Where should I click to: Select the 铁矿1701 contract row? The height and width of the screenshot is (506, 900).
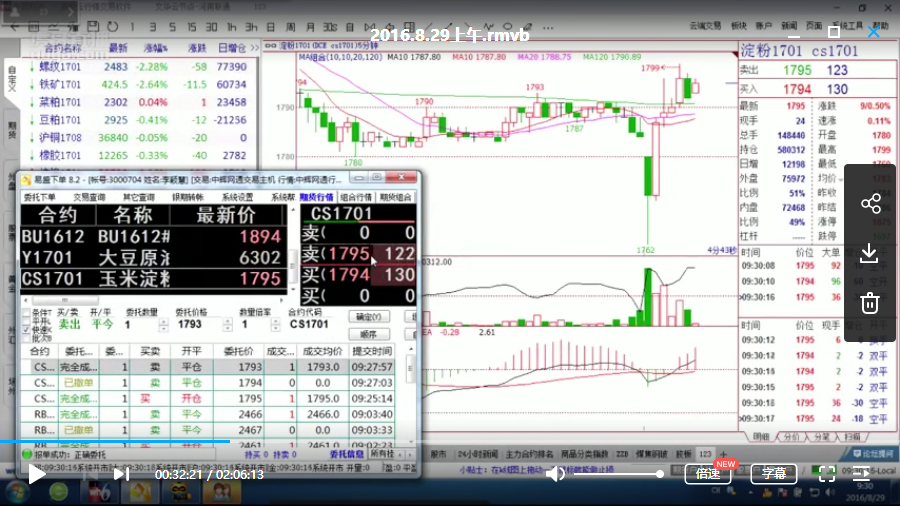[138, 84]
